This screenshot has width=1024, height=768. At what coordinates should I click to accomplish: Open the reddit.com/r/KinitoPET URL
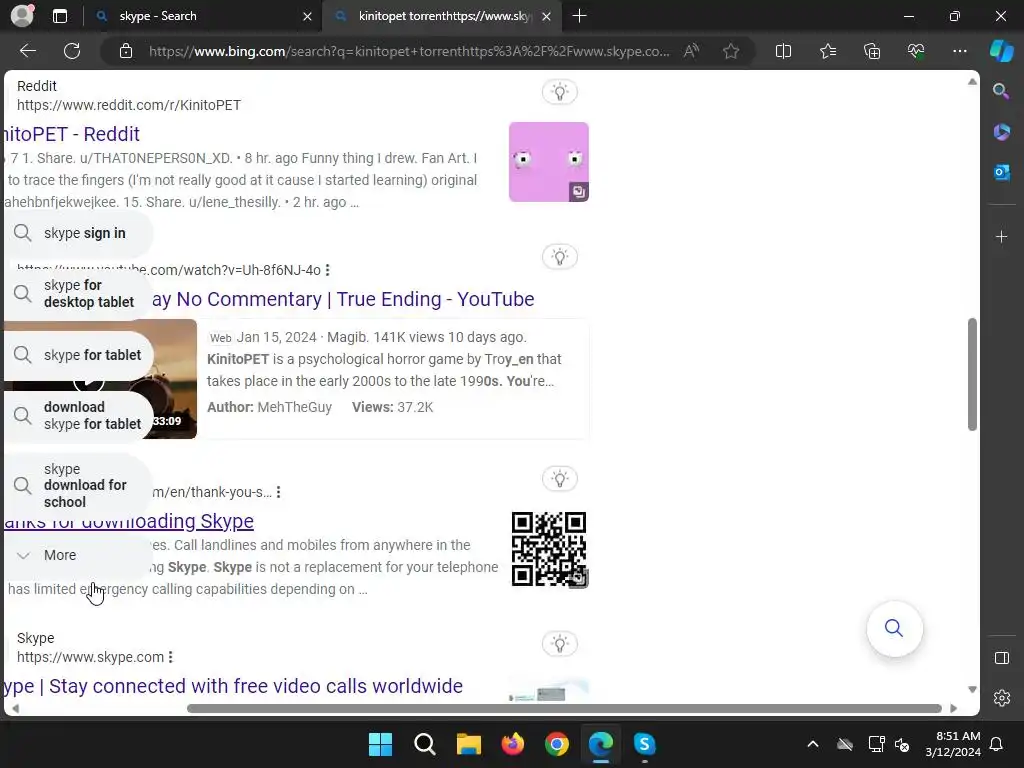tap(129, 105)
